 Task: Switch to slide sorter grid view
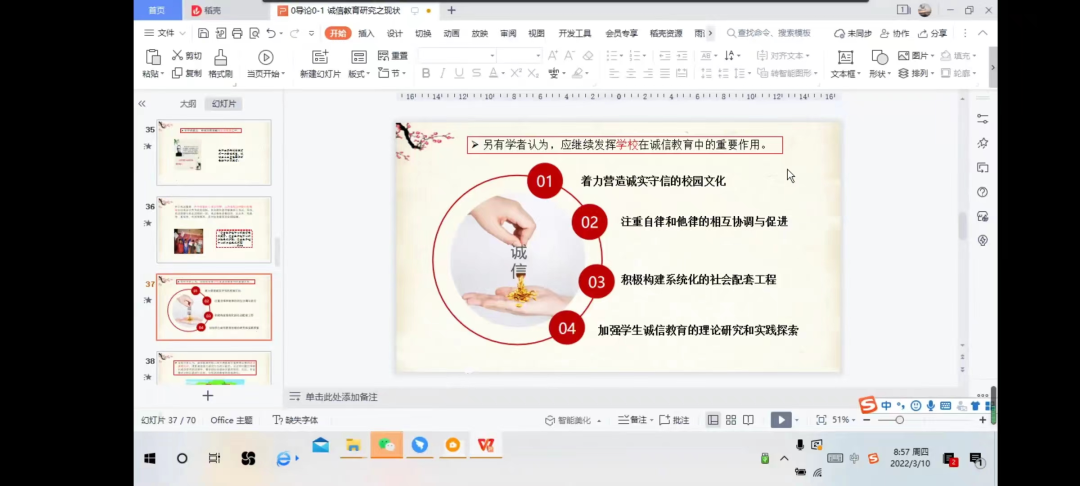point(731,420)
